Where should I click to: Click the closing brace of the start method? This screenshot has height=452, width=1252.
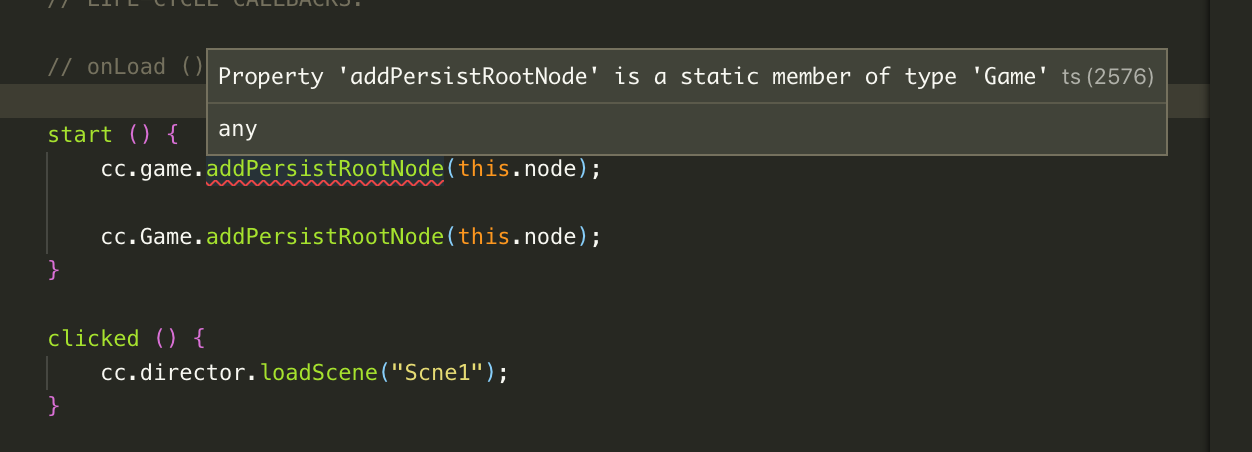click(54, 270)
